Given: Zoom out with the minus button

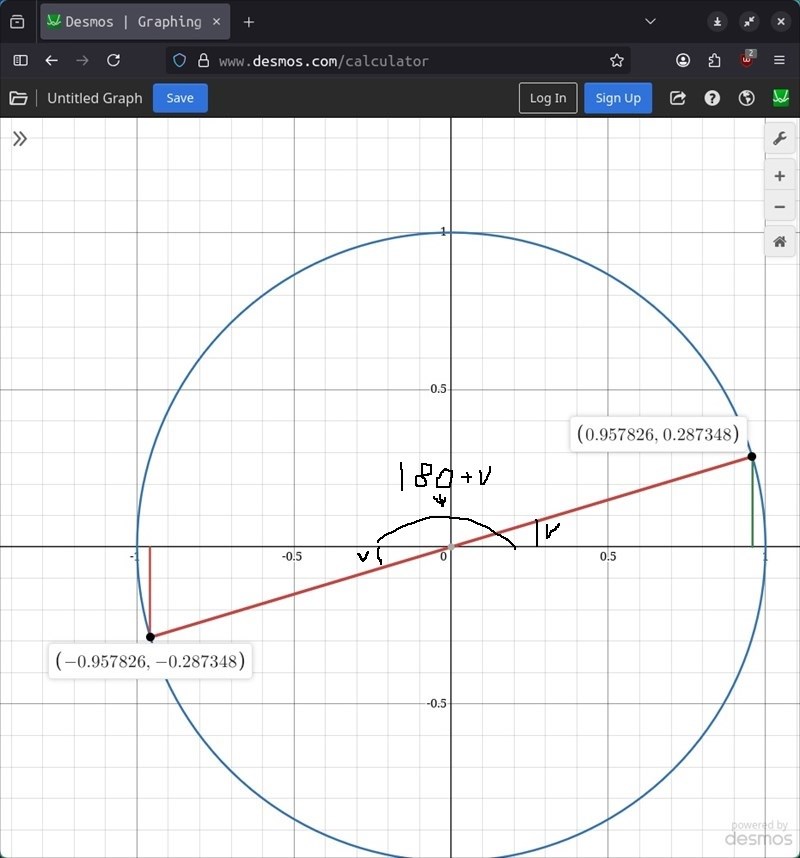Looking at the screenshot, I should pyautogui.click(x=780, y=207).
